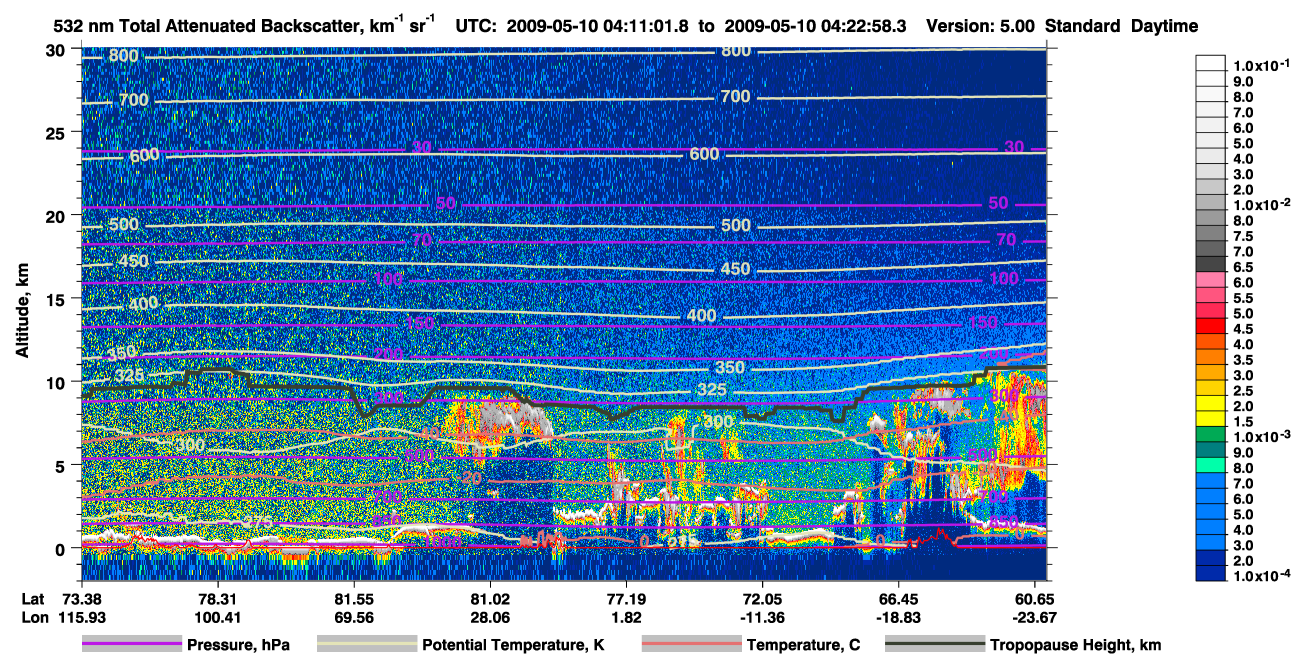
Task: Click the color bar label 7.5
Action: (x=1242, y=236)
